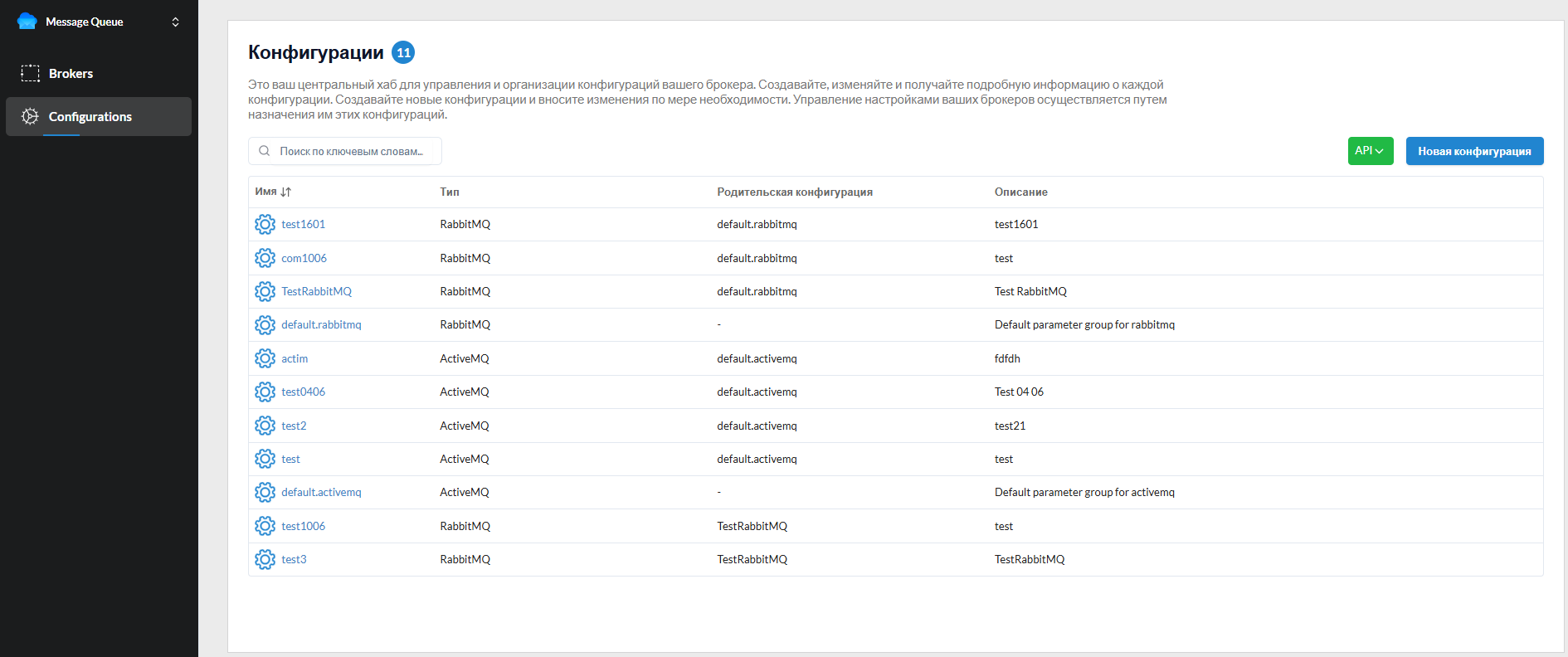
Task: Click the configurations count badge 11
Action: tap(403, 52)
